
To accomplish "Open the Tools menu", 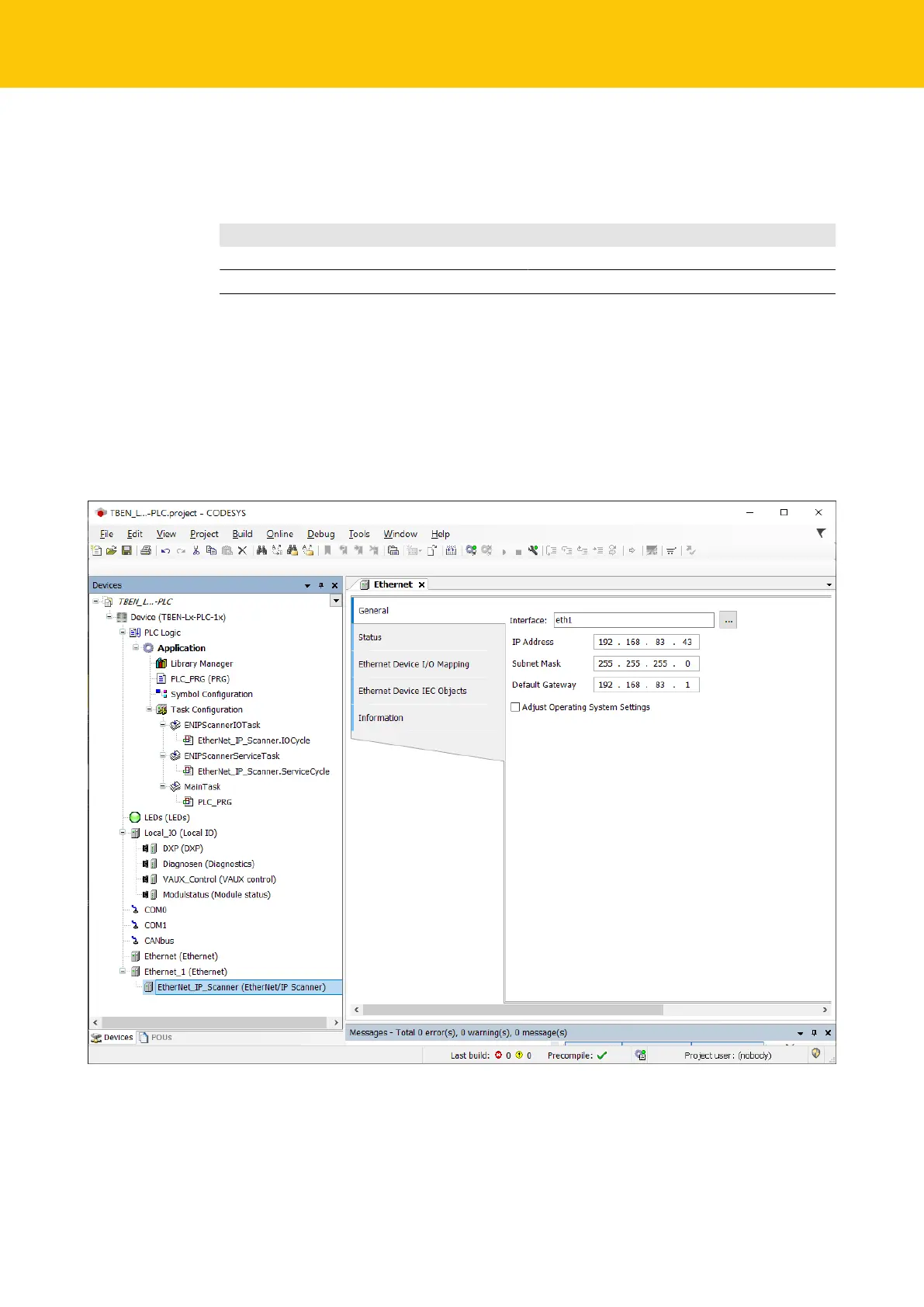I will click(x=359, y=534).
